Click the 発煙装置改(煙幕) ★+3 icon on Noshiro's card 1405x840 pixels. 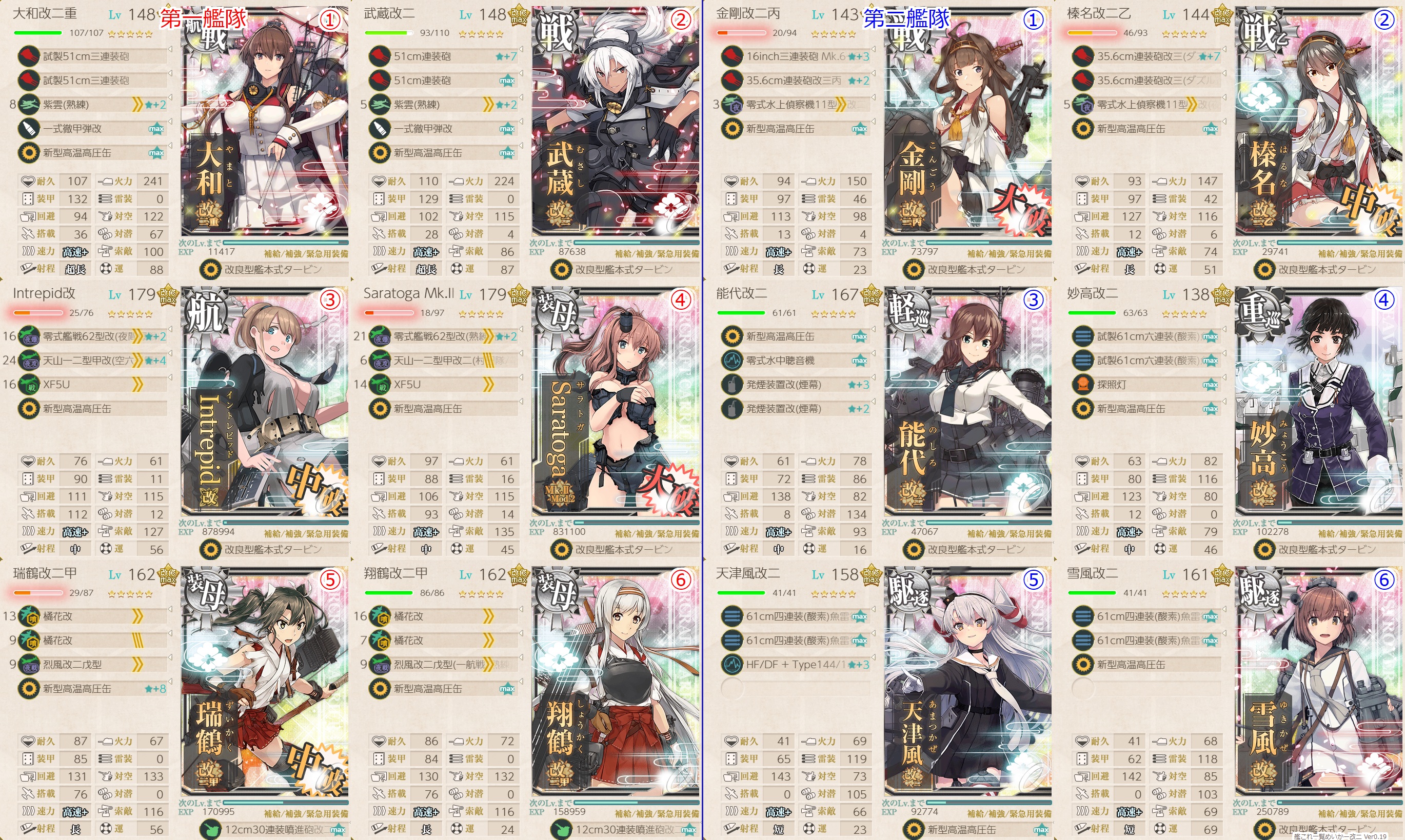click(x=731, y=384)
